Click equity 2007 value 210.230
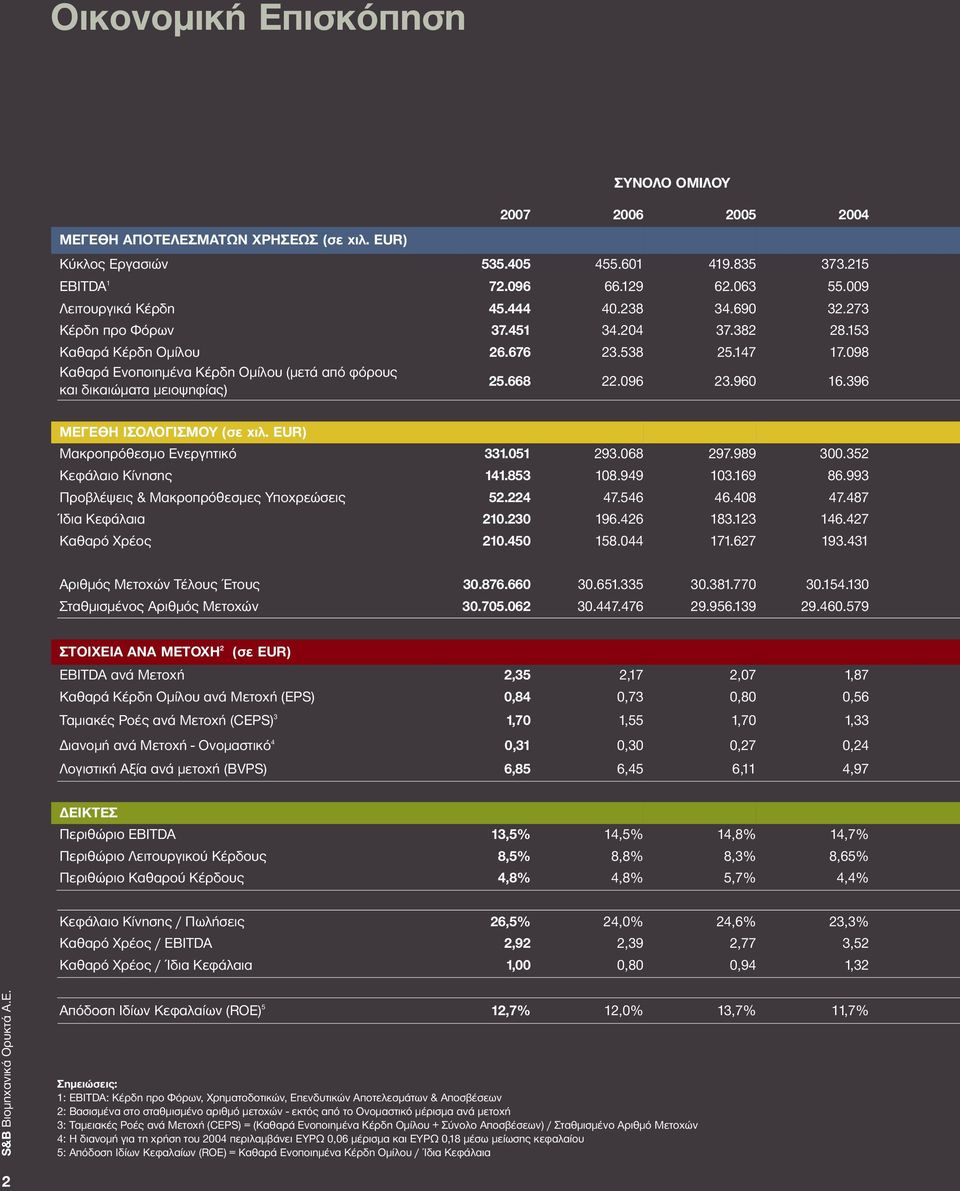 coord(507,519)
